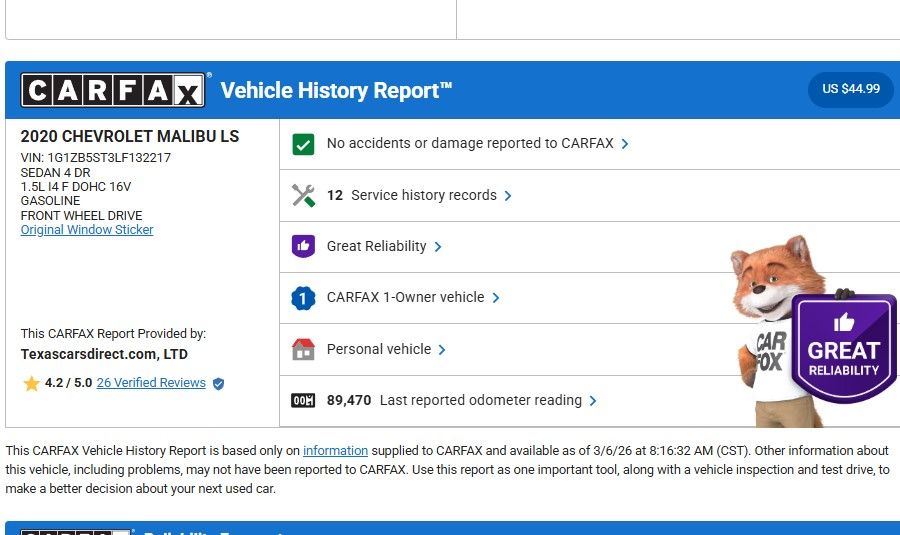Open the Personal vehicle row
Image resolution: width=900 pixels, height=535 pixels.
379,349
